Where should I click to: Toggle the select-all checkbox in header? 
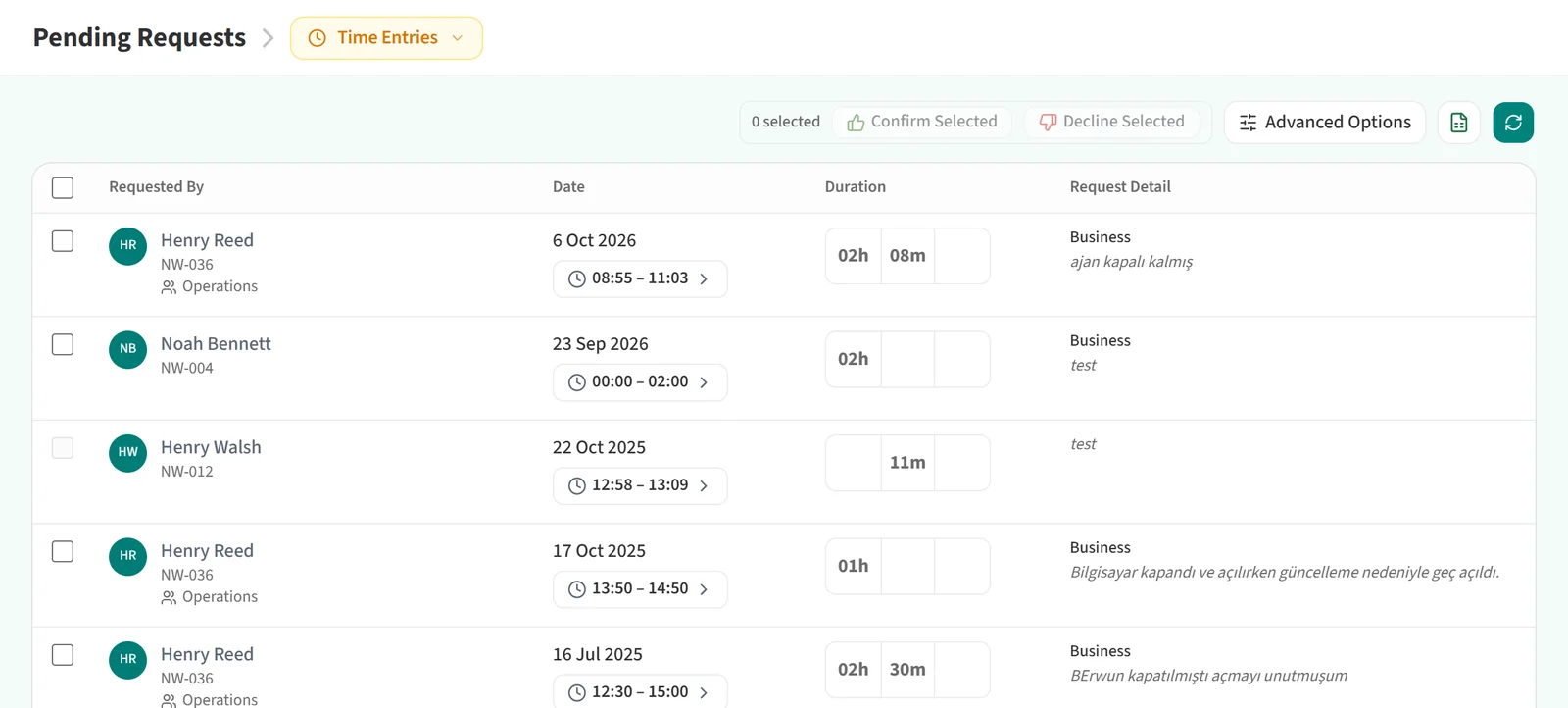click(x=63, y=187)
